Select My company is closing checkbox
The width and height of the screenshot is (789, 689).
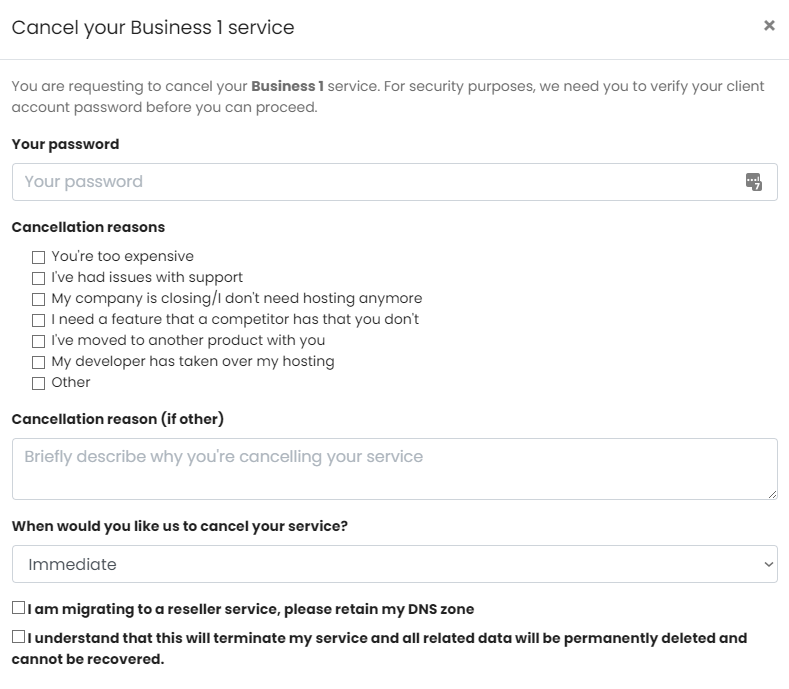[x=38, y=299]
